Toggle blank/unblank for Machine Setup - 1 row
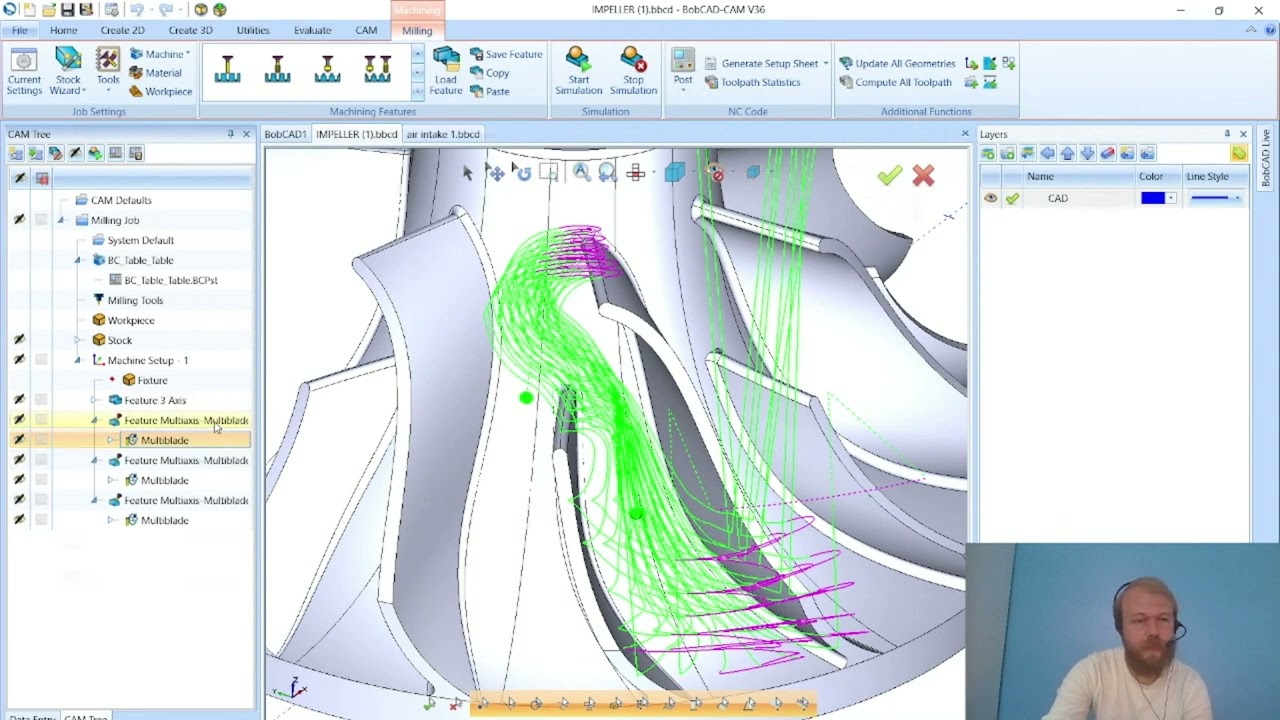 click(x=19, y=360)
